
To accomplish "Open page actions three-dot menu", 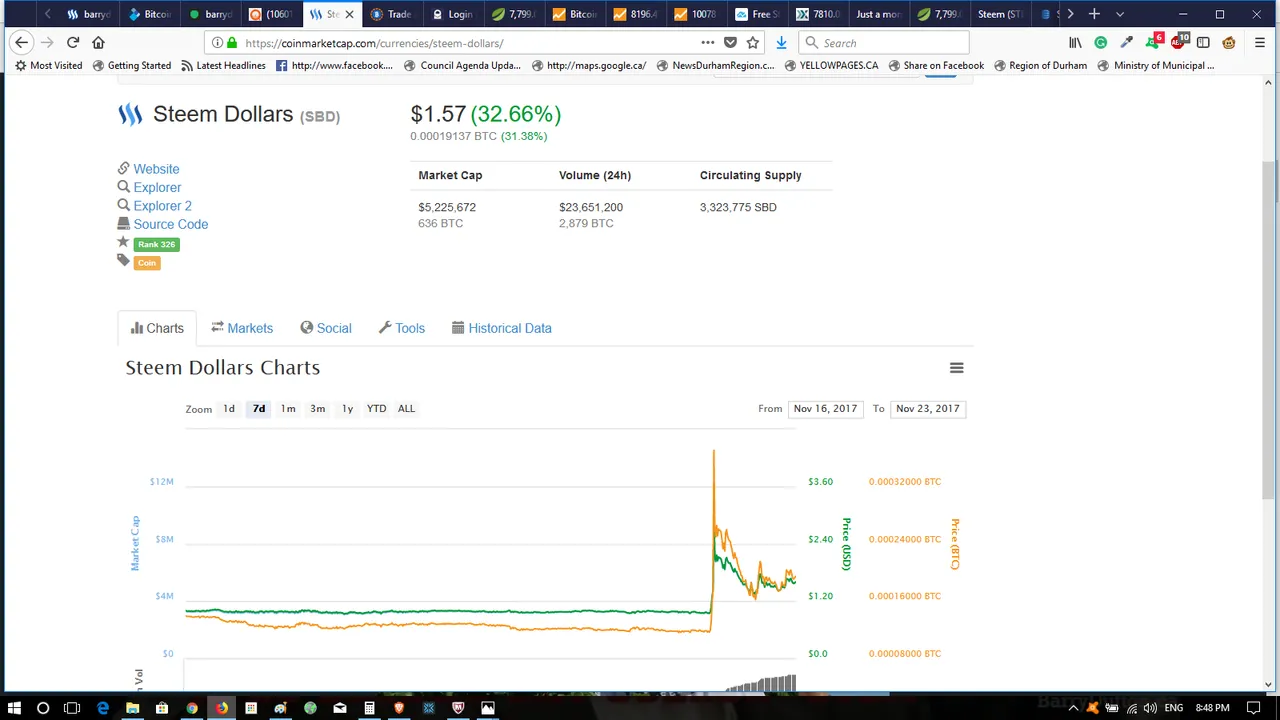I will pos(708,43).
